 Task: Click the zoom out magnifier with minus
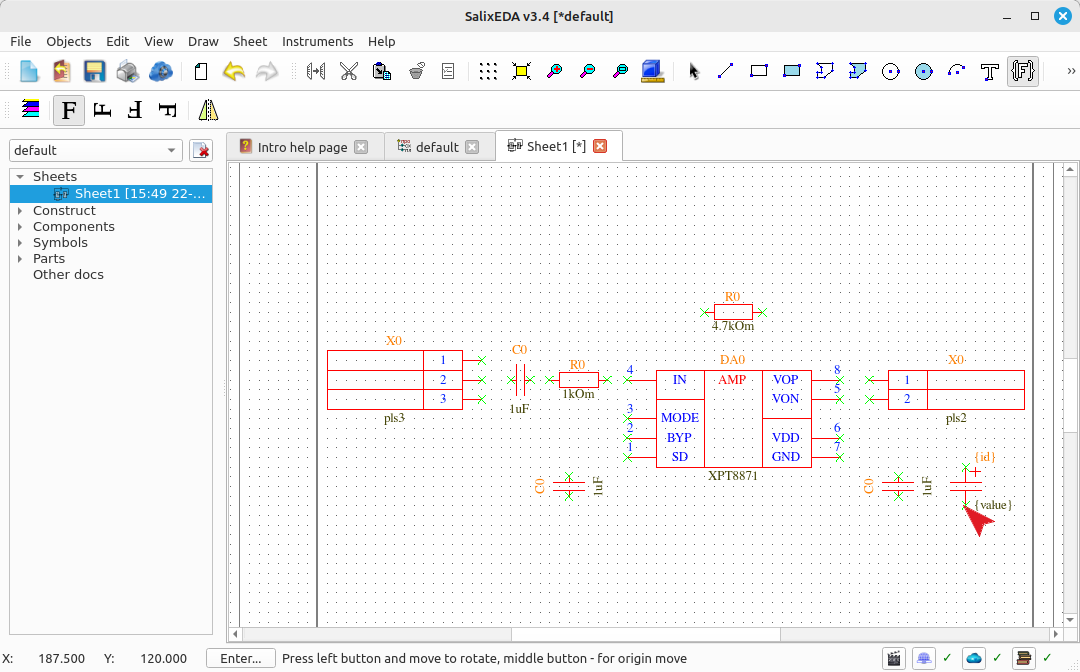tap(588, 71)
